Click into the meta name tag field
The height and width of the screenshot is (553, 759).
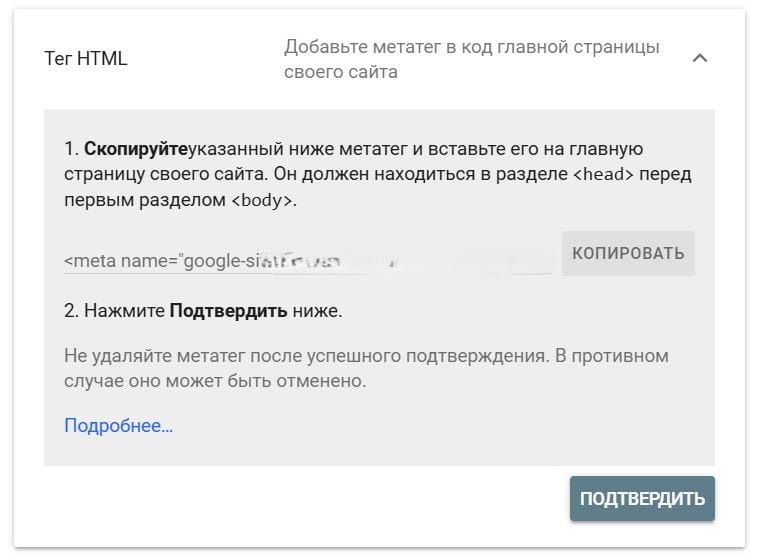307,261
